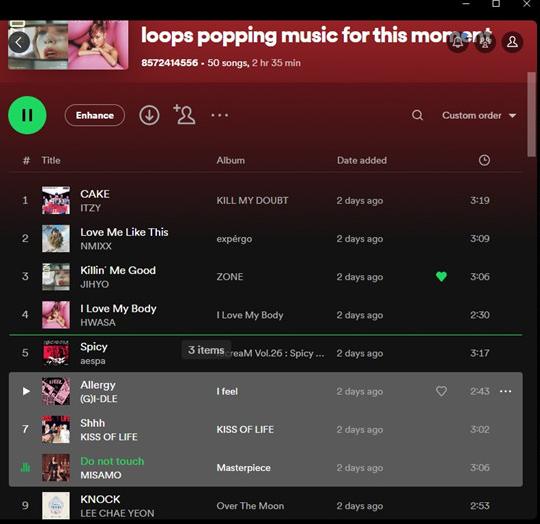This screenshot has height=524, width=540.
Task: Pause playback with the green button
Action: point(27,115)
